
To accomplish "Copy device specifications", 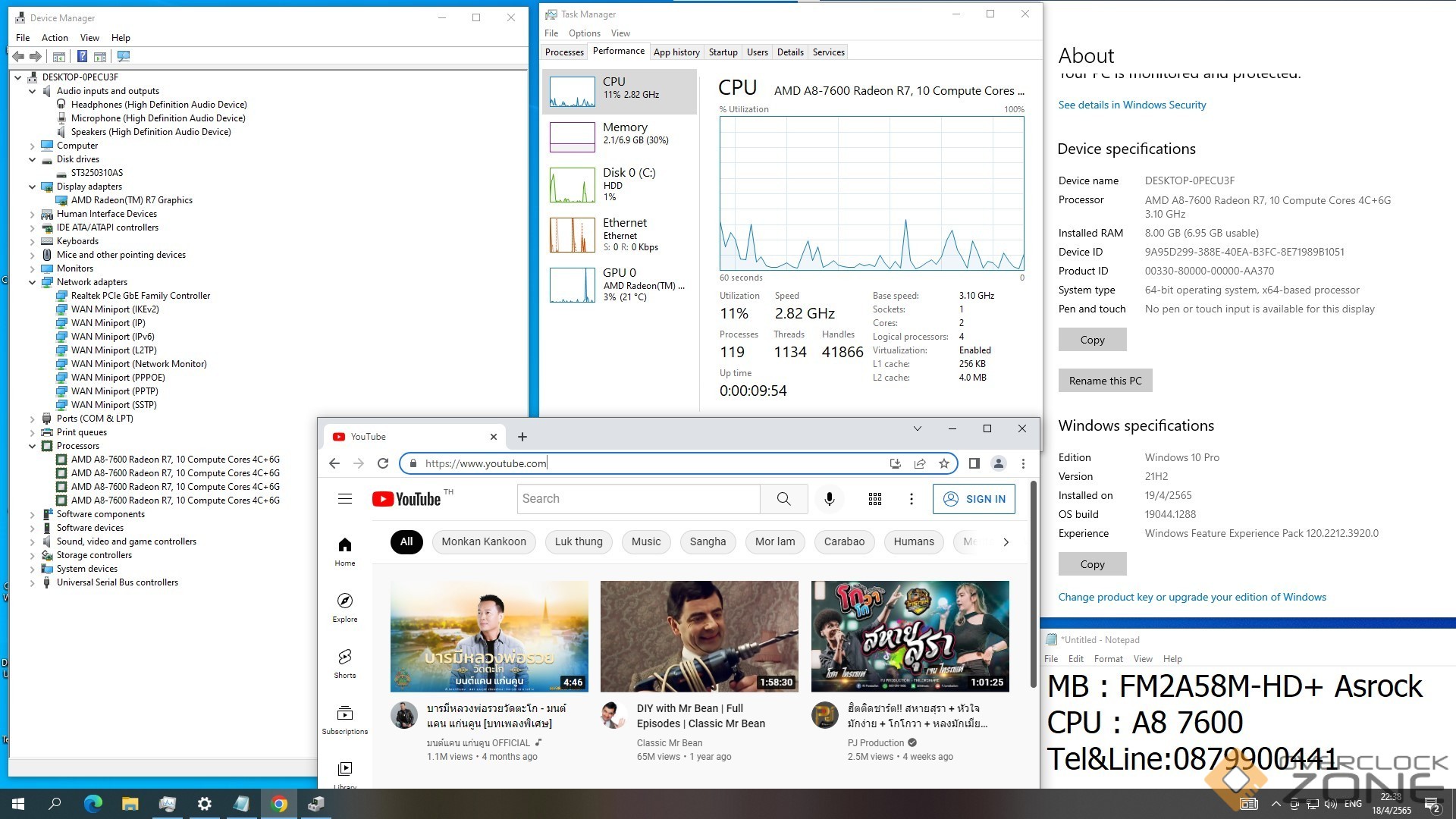I will coord(1092,340).
